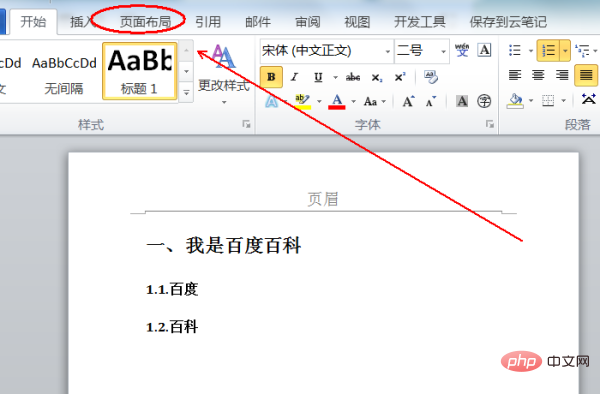Open the 引用 tab
This screenshot has width=600, height=394.
click(208, 22)
